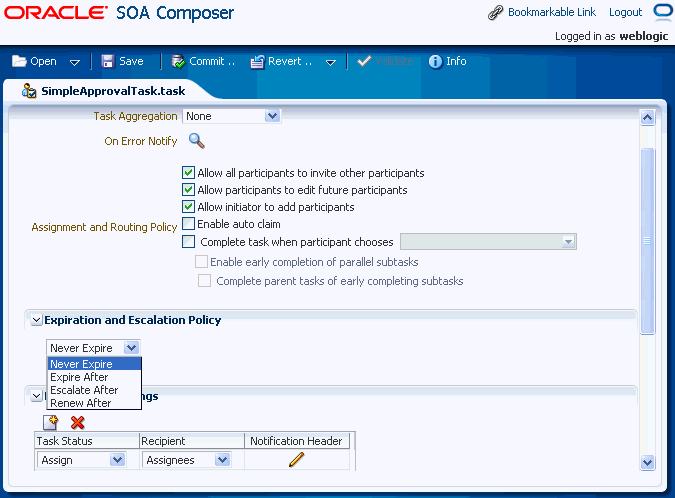Open the Assignees recipient dropdown
This screenshot has height=498, width=675.
point(222,460)
